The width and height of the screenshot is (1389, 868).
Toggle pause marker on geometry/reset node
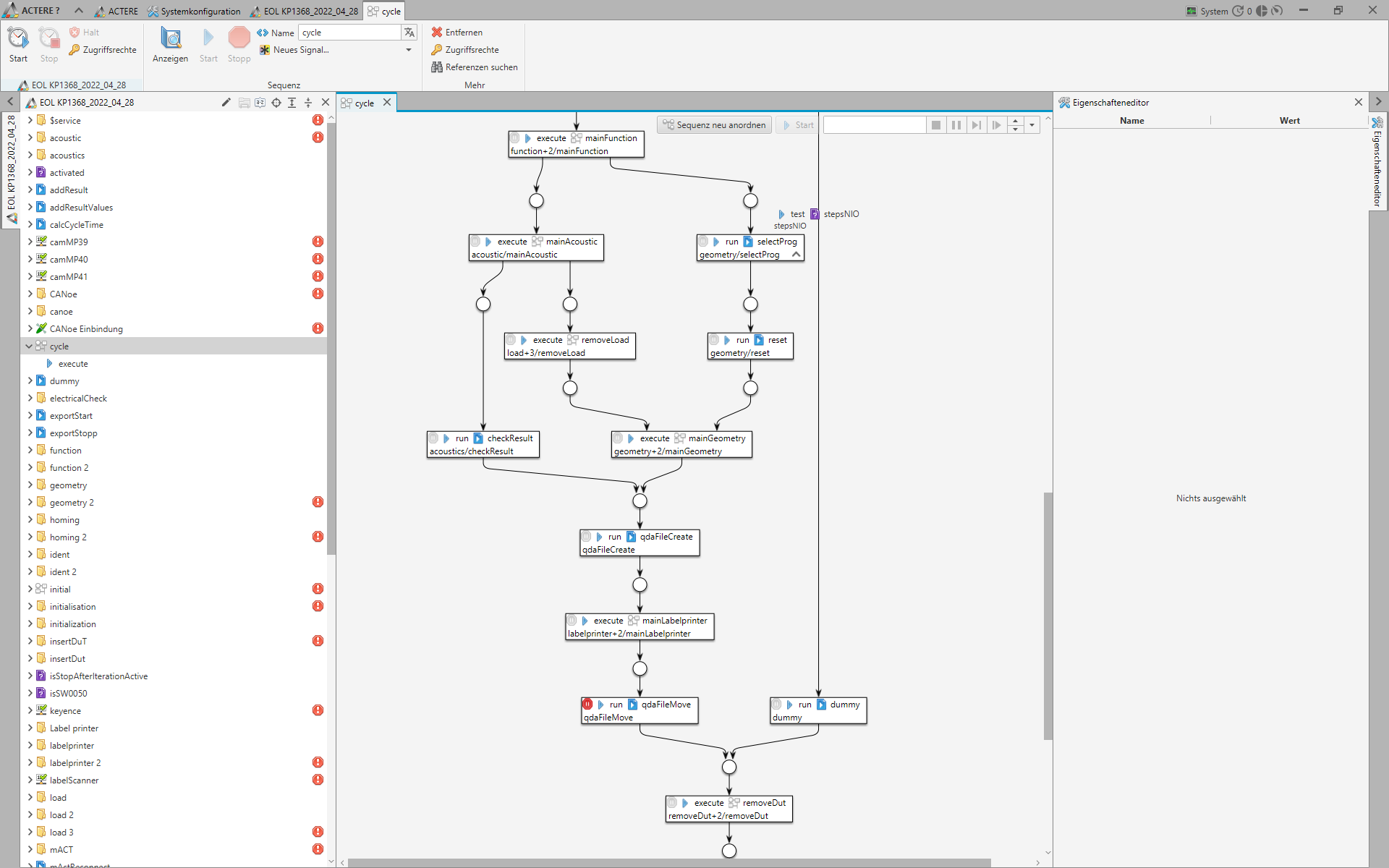714,339
